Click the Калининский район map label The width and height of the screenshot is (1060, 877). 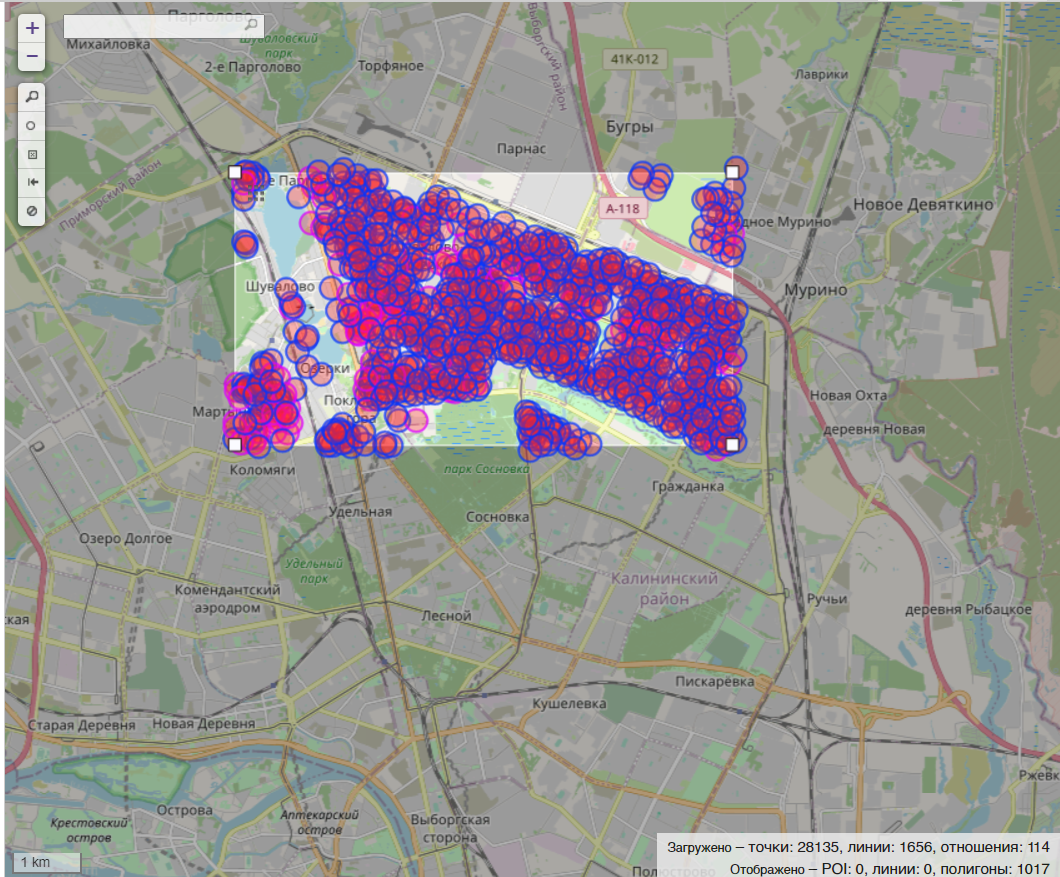(665, 588)
